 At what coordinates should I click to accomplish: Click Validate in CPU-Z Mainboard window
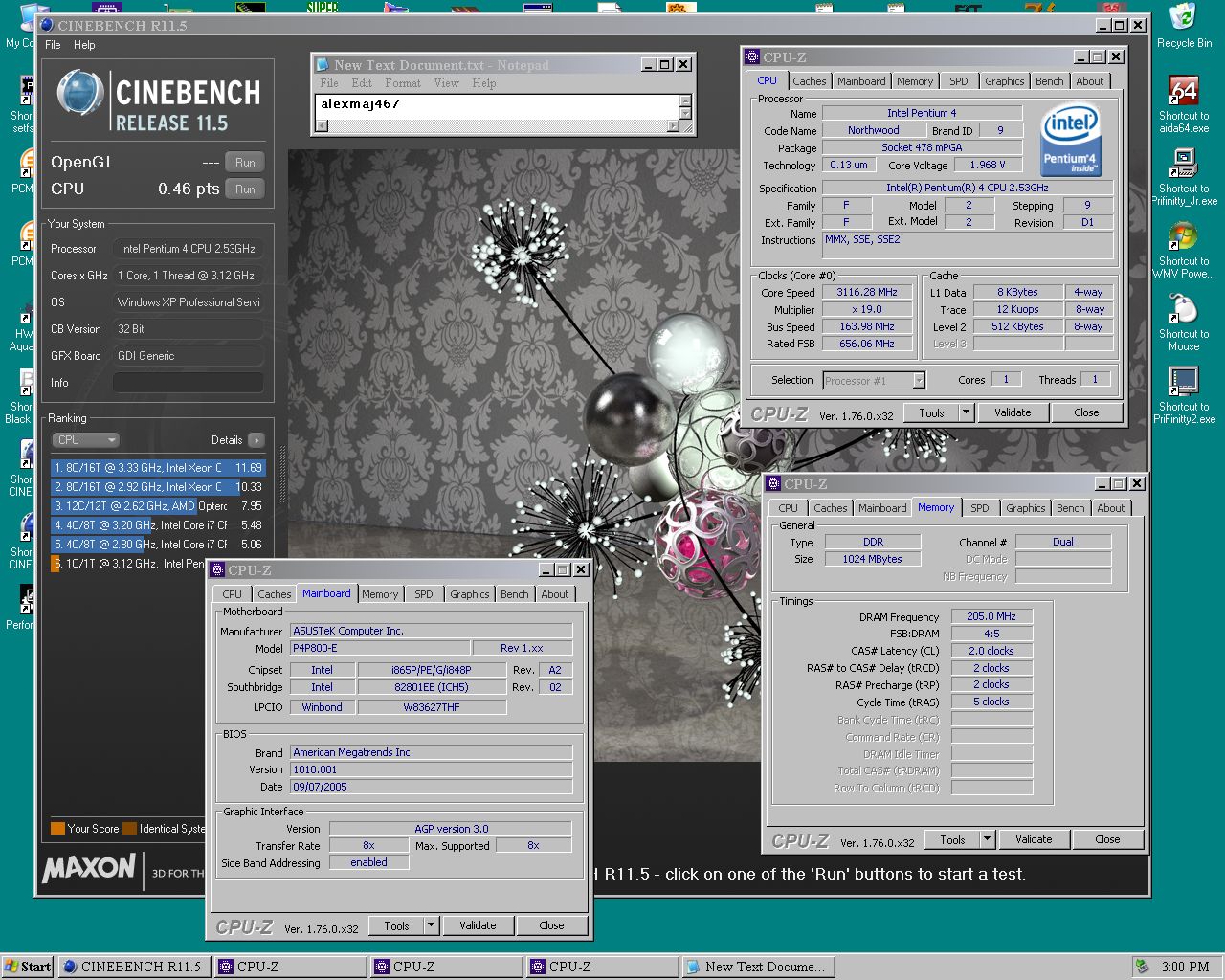click(478, 925)
